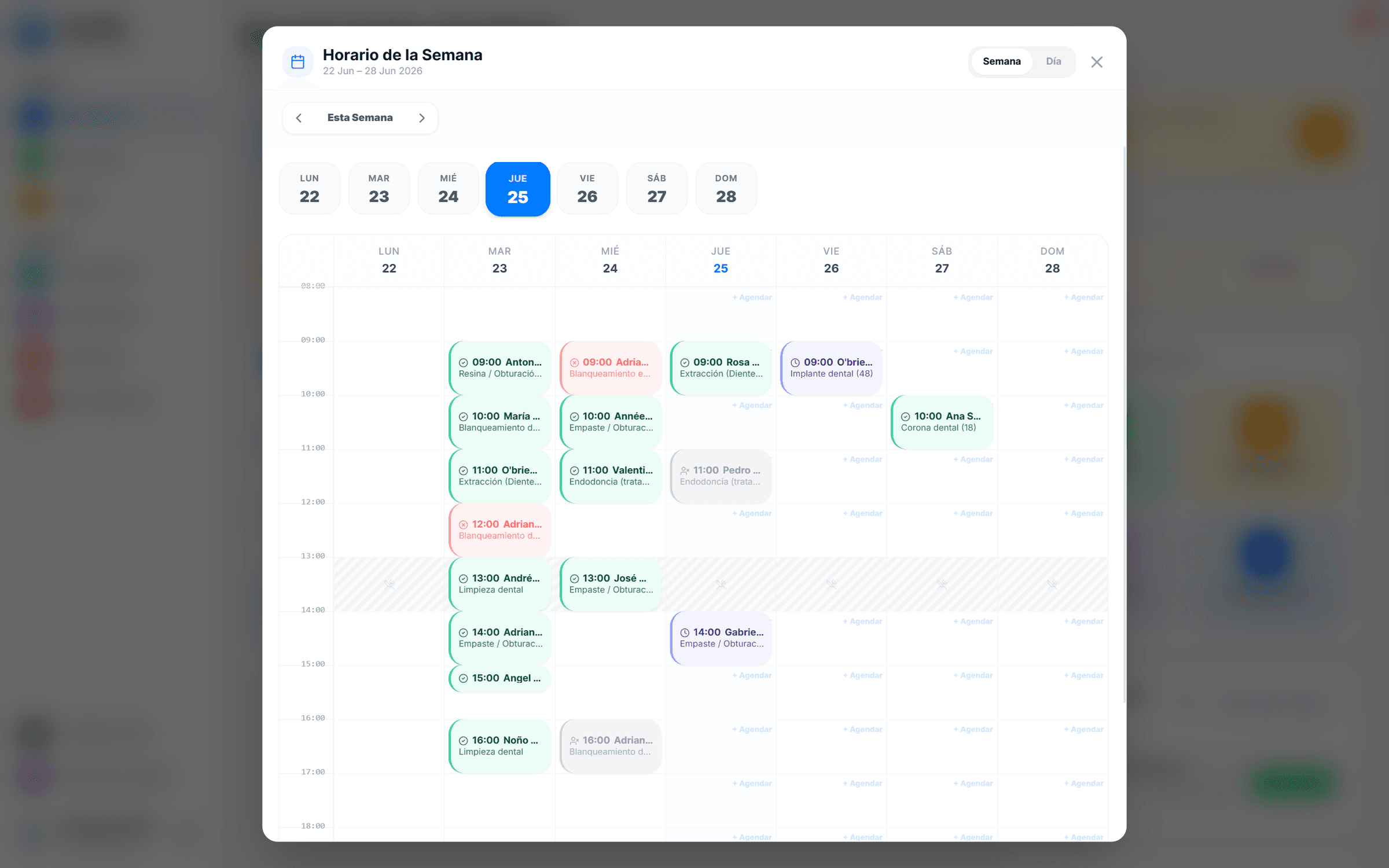Switch to Día view
1389x868 pixels.
[1053, 61]
